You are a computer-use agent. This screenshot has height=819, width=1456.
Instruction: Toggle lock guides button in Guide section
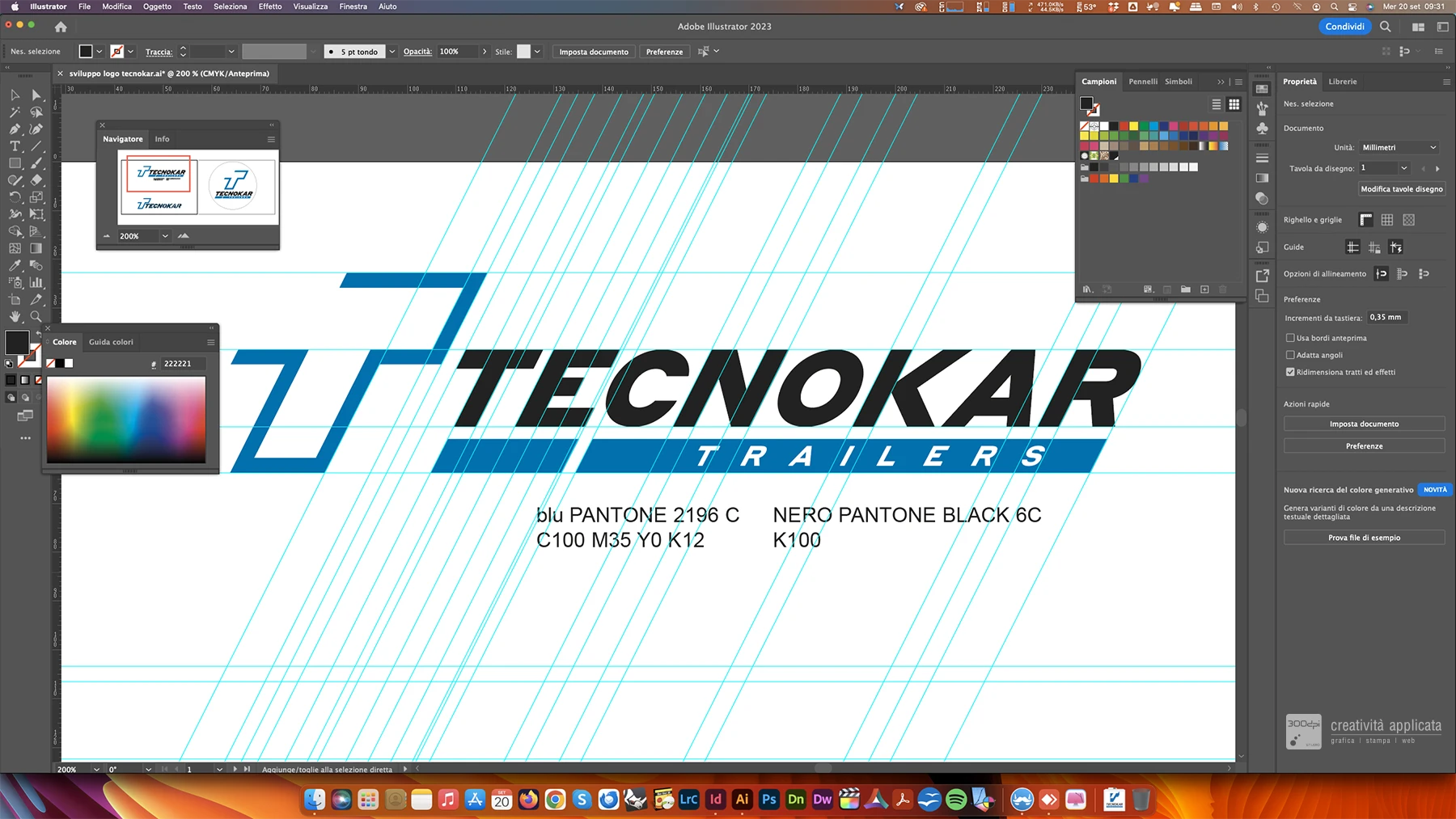pyautogui.click(x=1374, y=247)
